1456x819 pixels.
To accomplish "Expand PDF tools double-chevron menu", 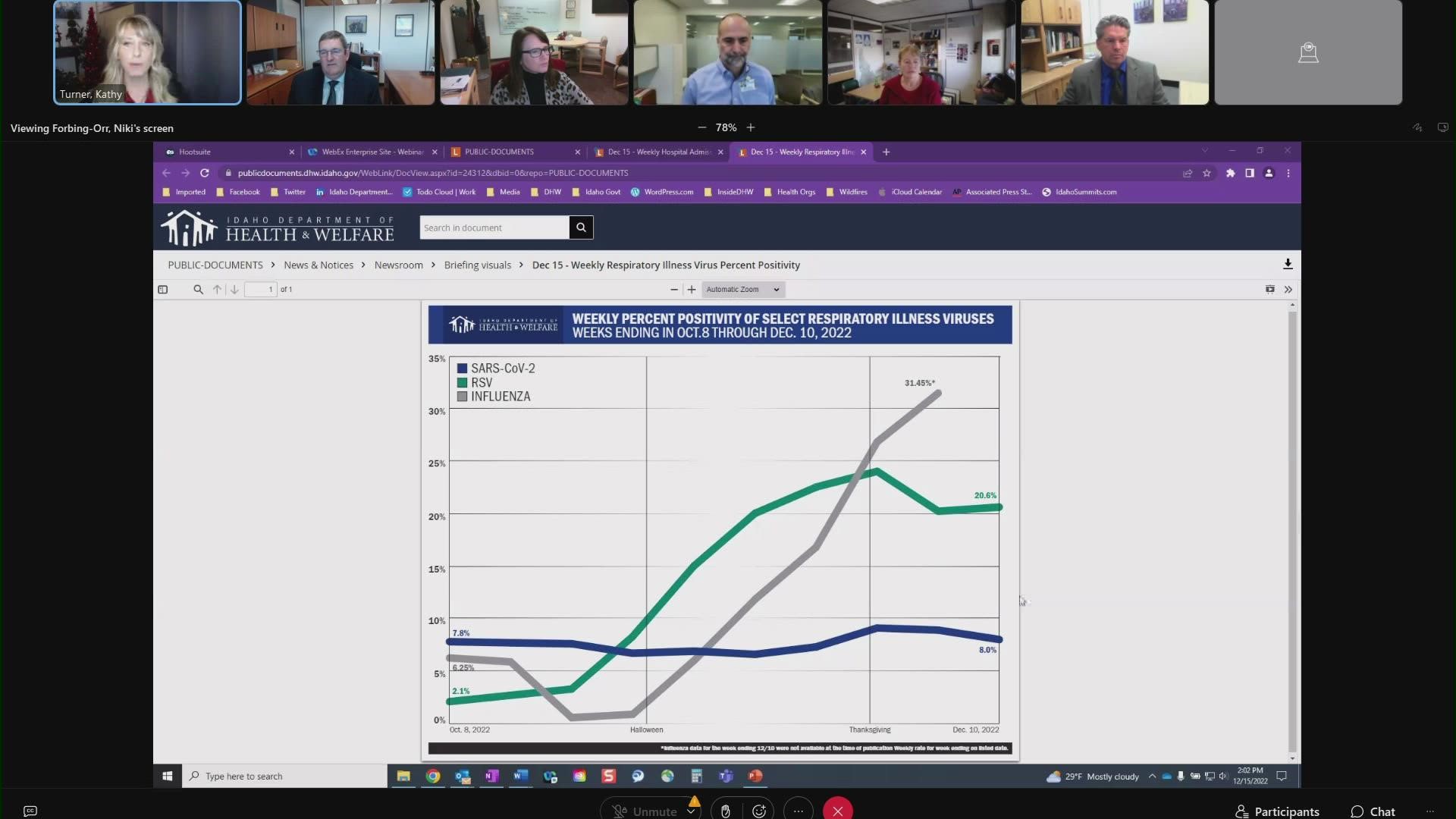I will pyautogui.click(x=1288, y=289).
